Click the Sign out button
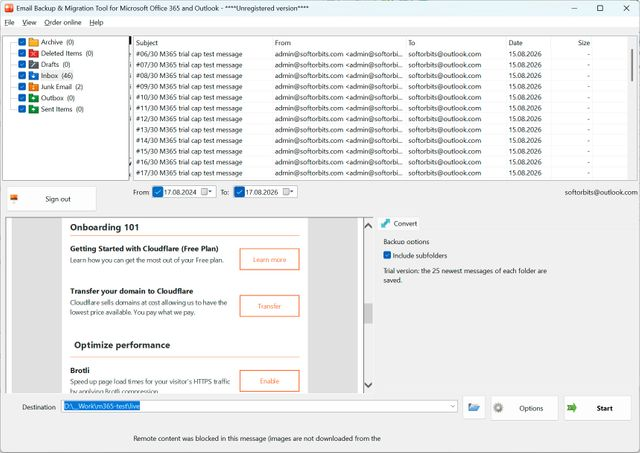The height and width of the screenshot is (453, 640). pos(51,199)
